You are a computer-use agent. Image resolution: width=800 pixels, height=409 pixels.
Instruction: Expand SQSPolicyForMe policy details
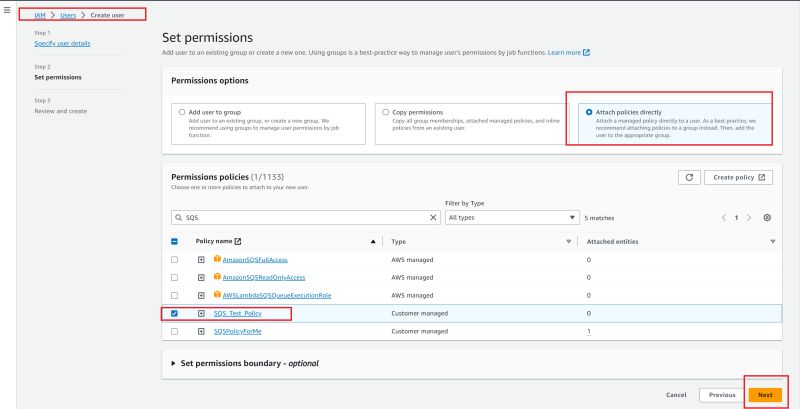point(201,331)
